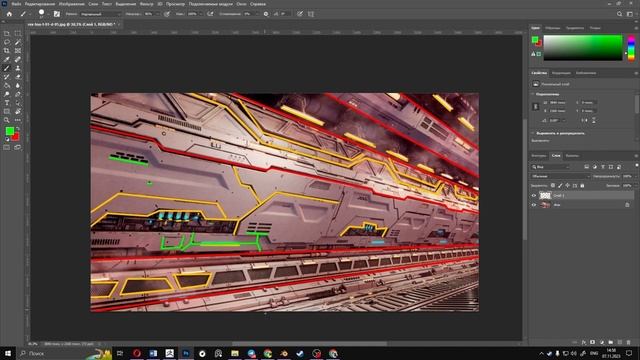Select the Path Selection tool
This screenshot has width=640, height=360.
(18, 103)
